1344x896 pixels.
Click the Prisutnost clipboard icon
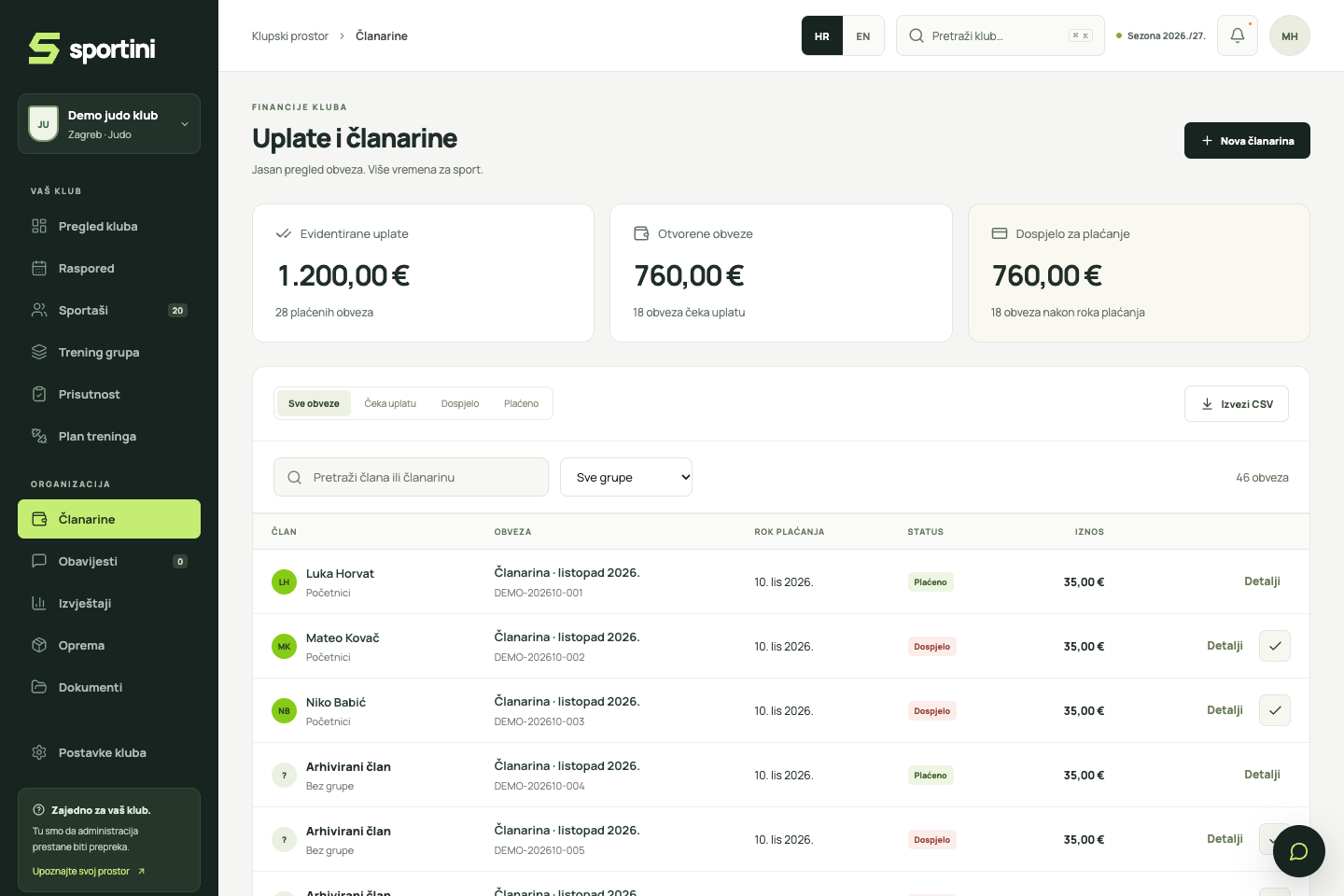39,394
